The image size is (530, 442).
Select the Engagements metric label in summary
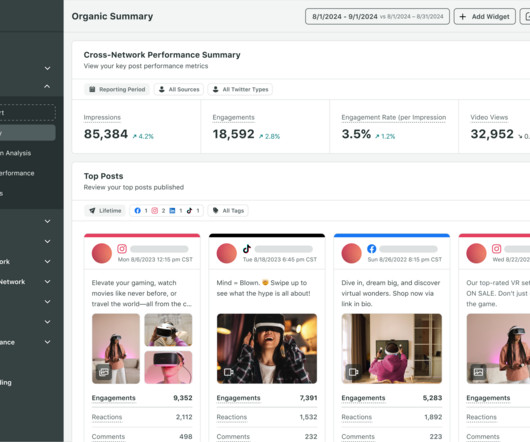(234, 117)
